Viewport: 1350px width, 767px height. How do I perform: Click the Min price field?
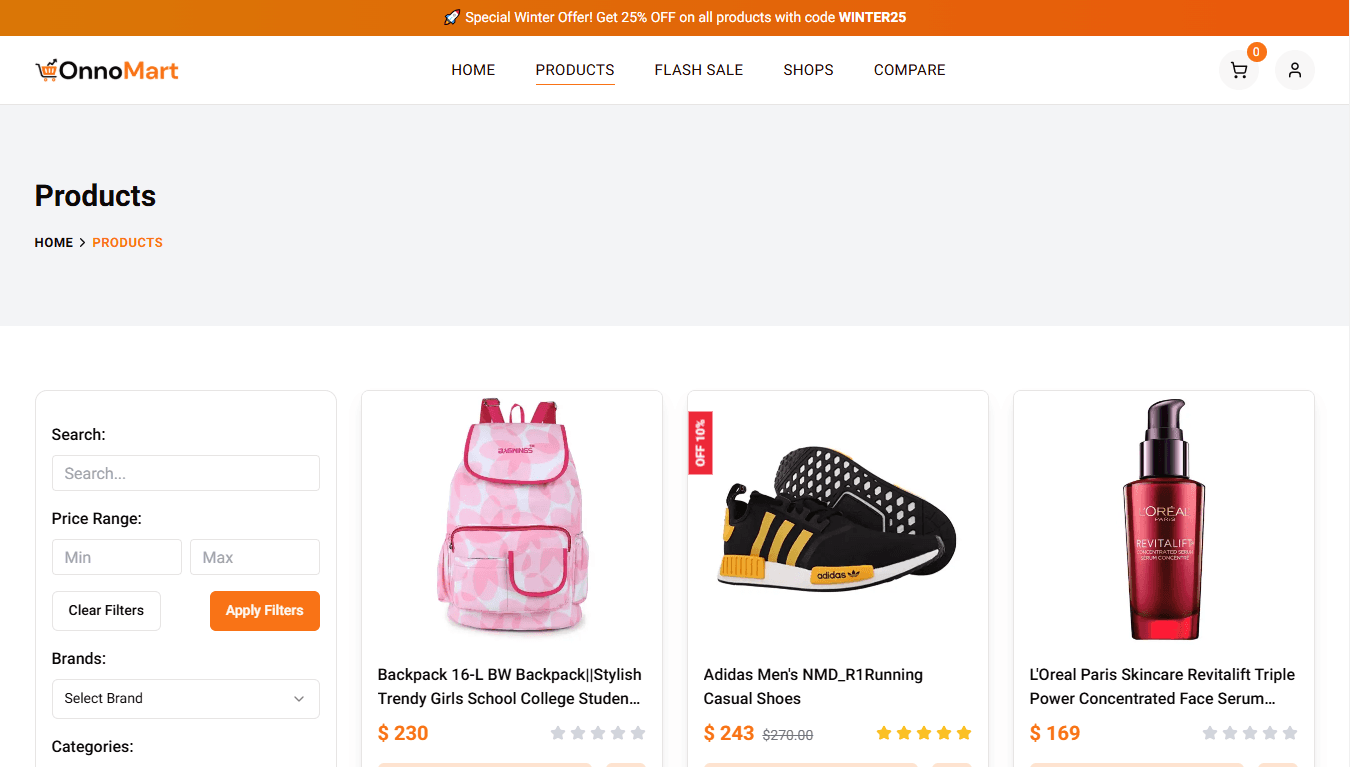click(x=117, y=558)
